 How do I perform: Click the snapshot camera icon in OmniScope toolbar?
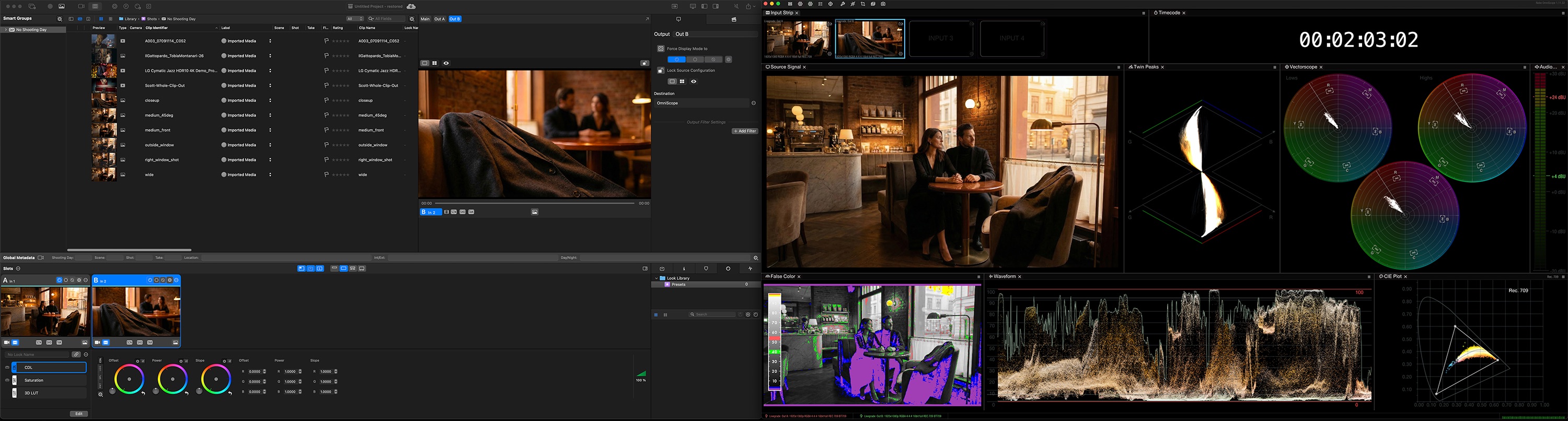pyautogui.click(x=883, y=4)
